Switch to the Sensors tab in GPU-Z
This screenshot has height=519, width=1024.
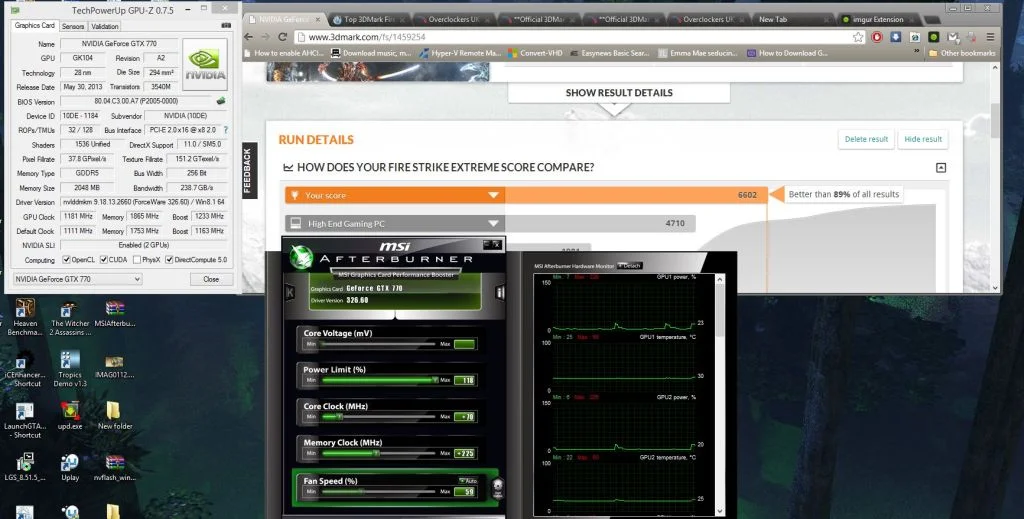tap(72, 26)
